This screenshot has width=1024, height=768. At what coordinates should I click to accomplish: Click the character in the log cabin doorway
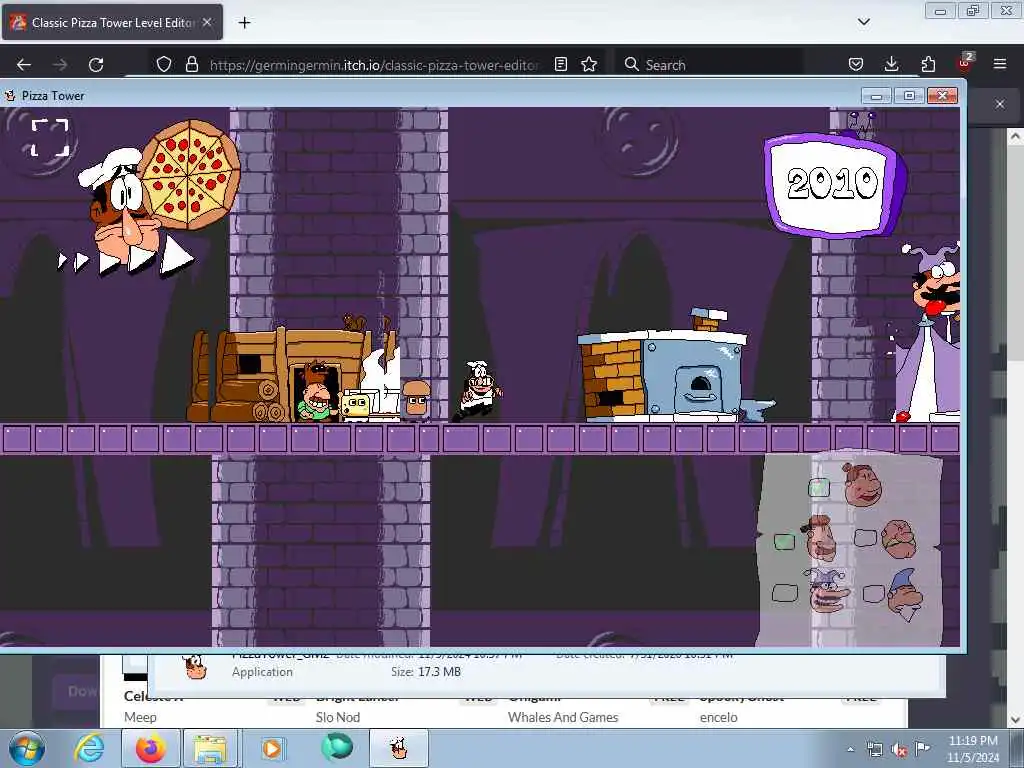click(x=316, y=394)
